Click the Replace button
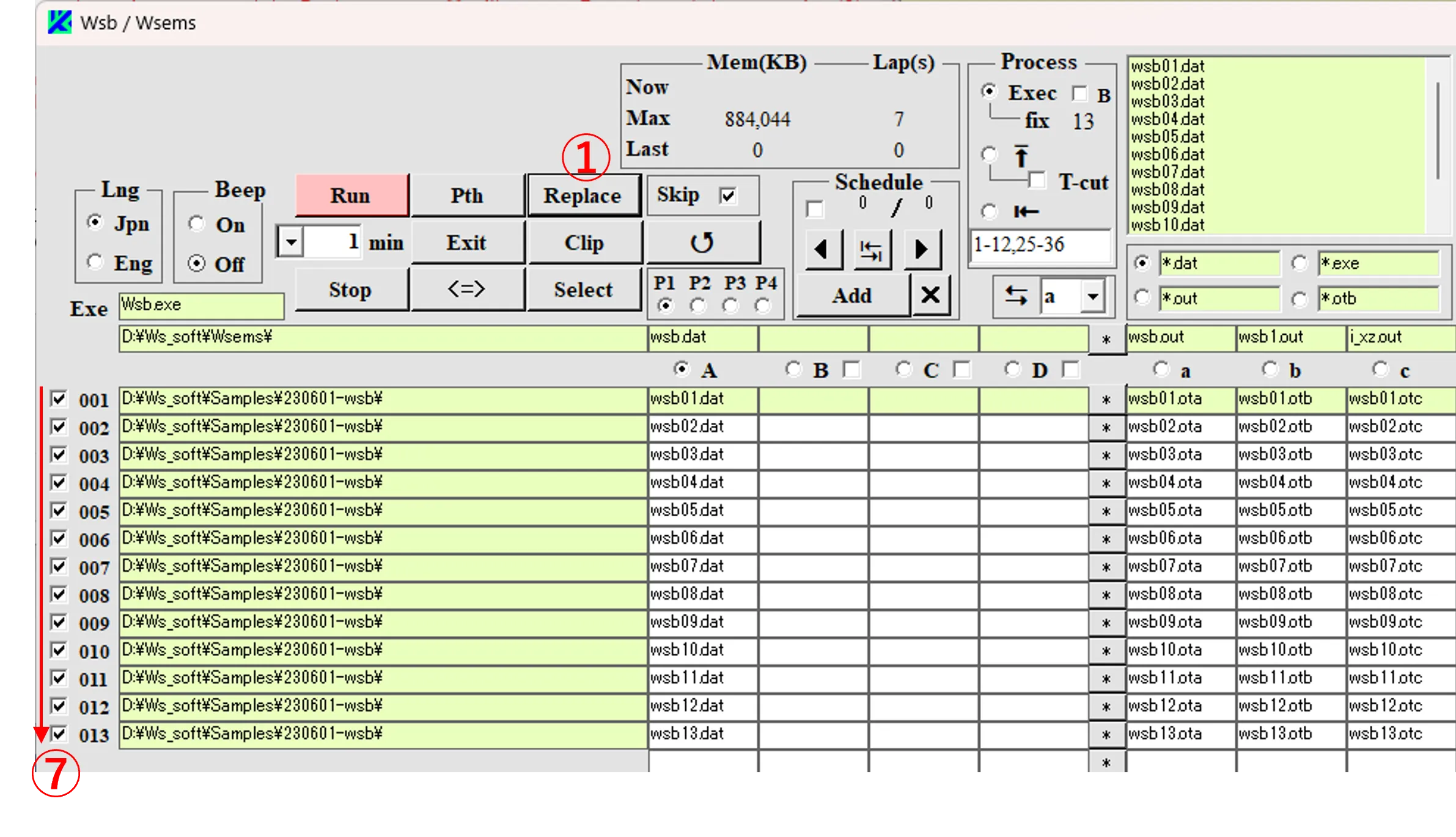This screenshot has height=837, width=1456. [583, 196]
